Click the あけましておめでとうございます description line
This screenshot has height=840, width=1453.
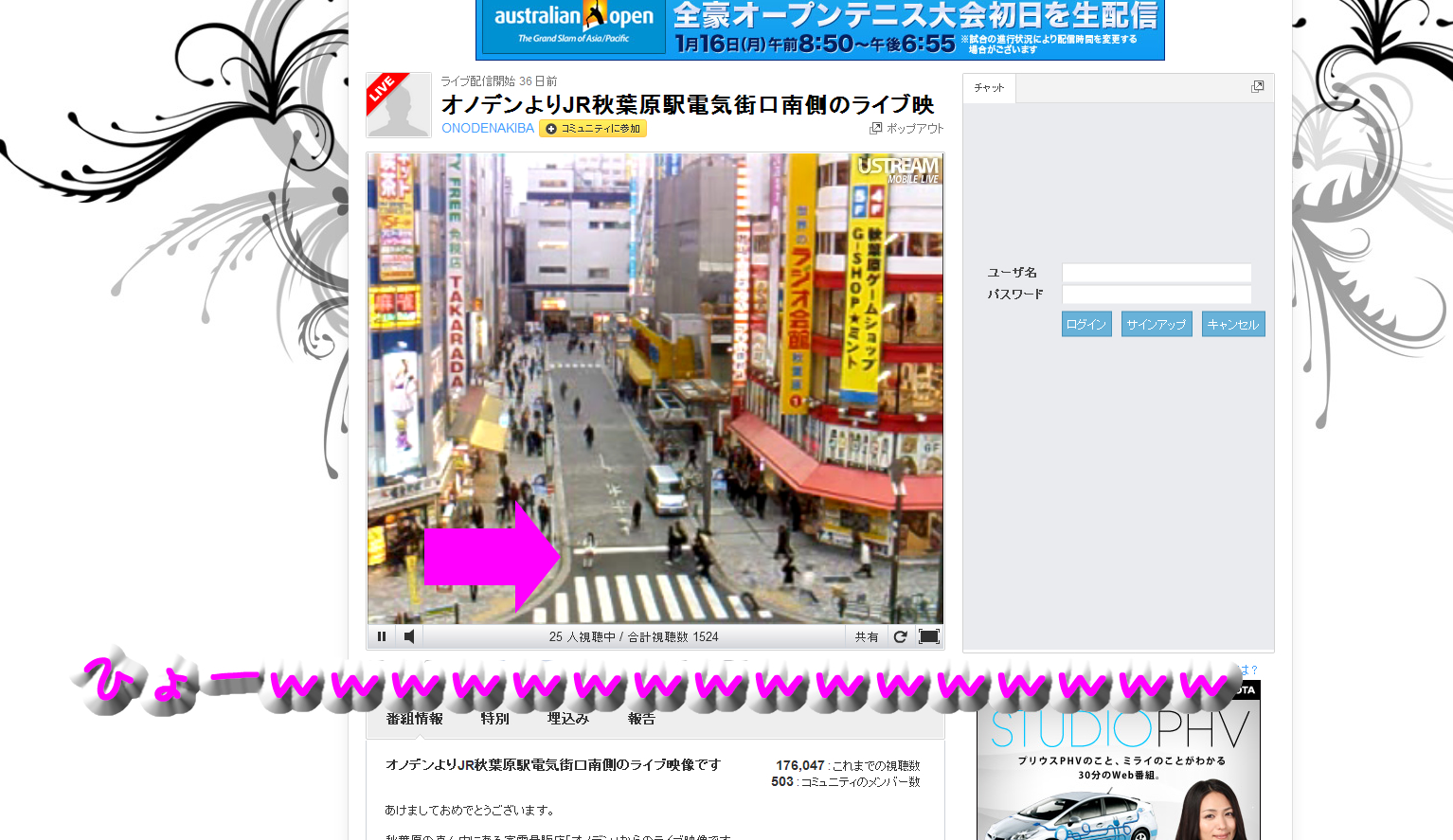[x=470, y=811]
